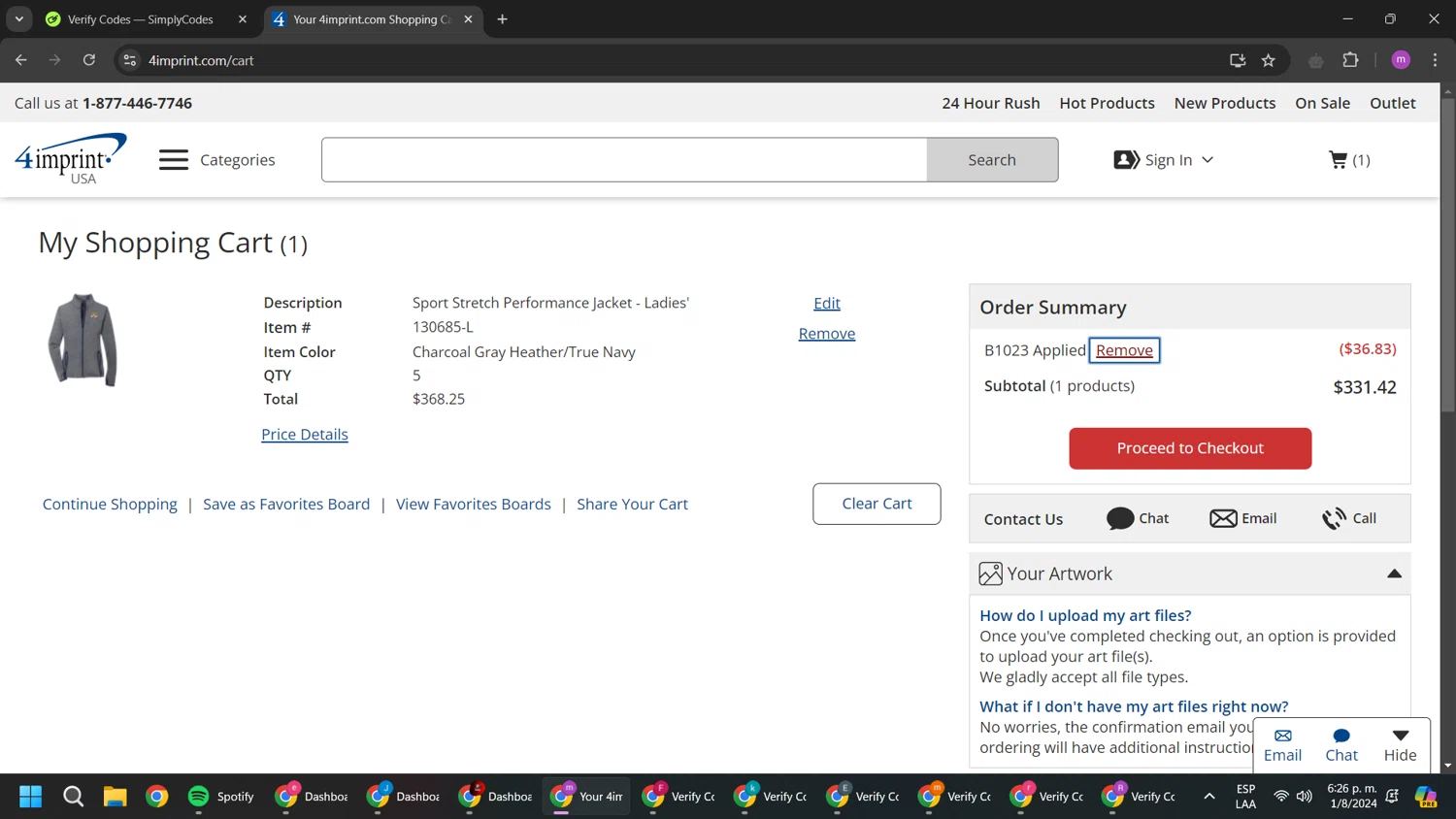Open the Price Details link
This screenshot has width=1456, height=819.
click(305, 434)
